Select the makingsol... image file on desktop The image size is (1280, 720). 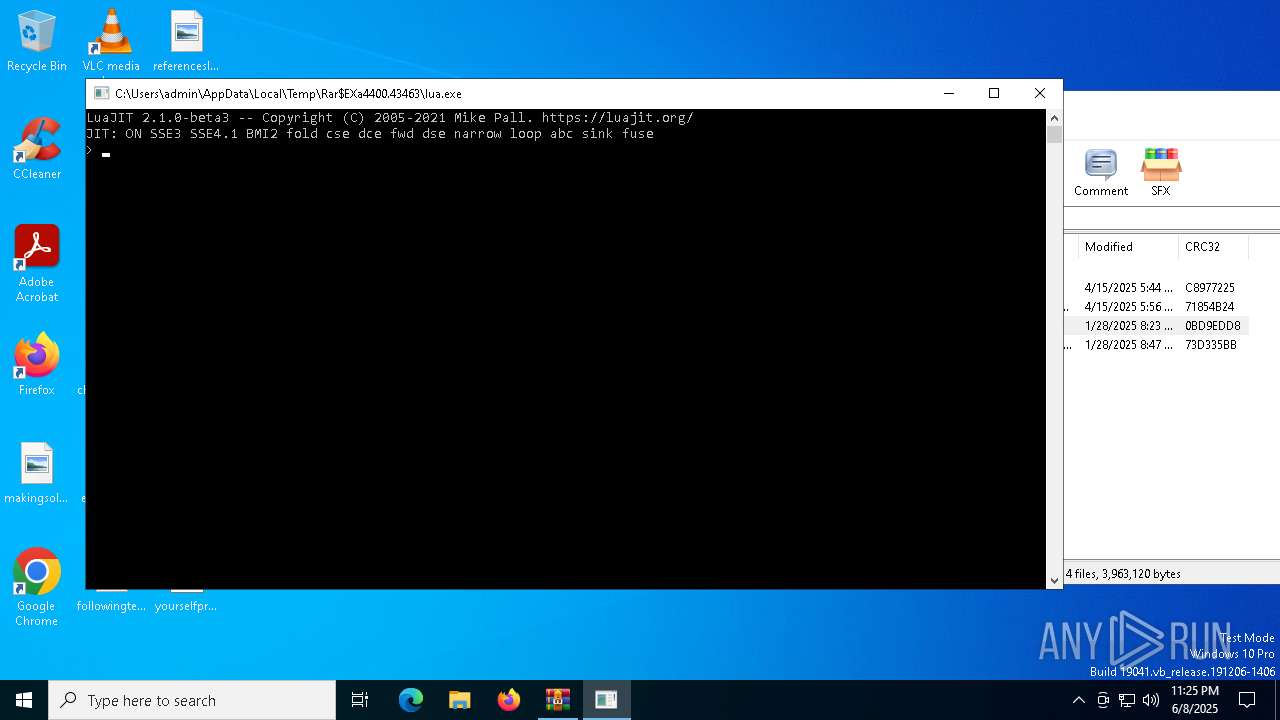[37, 474]
